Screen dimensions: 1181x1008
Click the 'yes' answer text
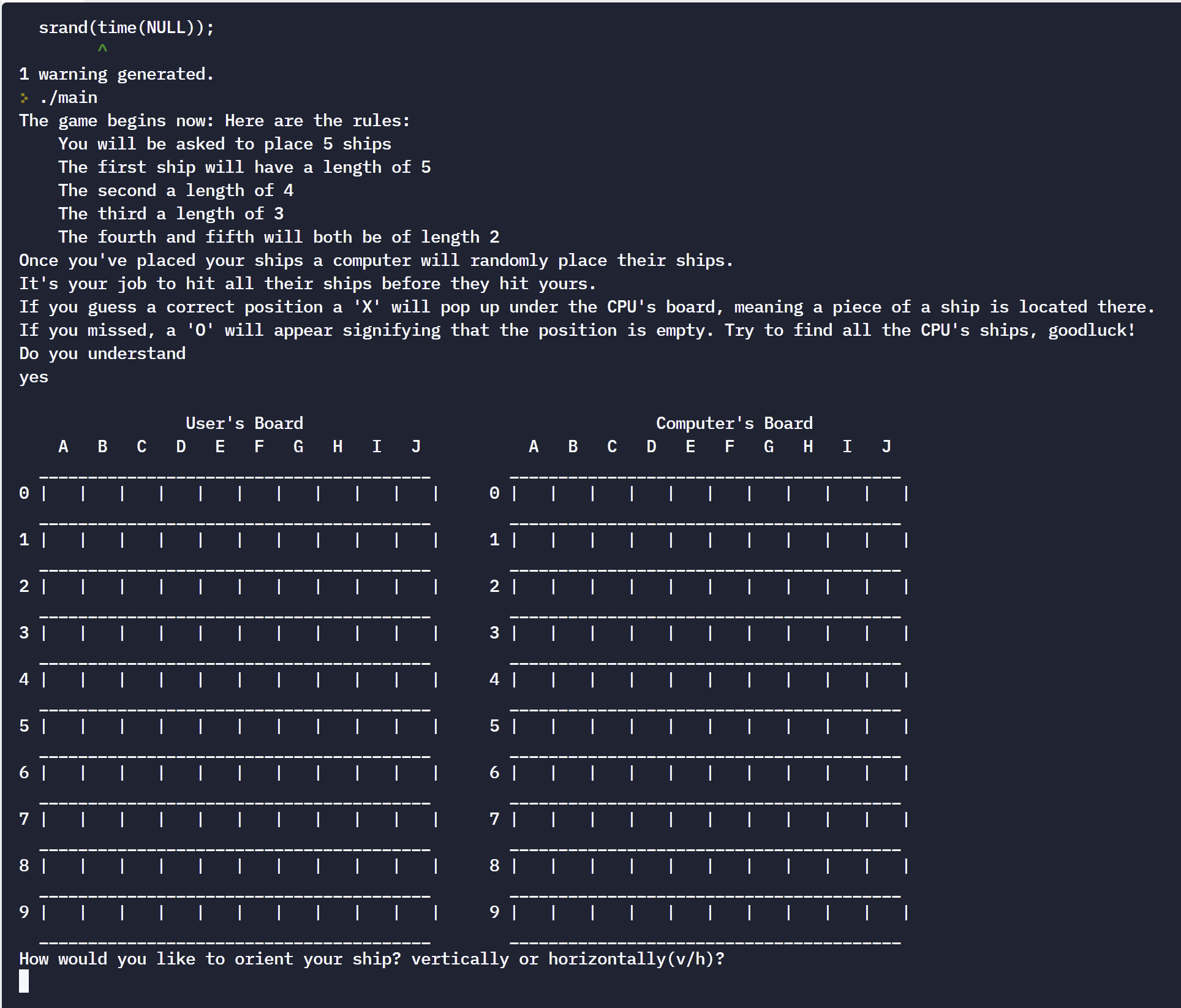click(33, 377)
